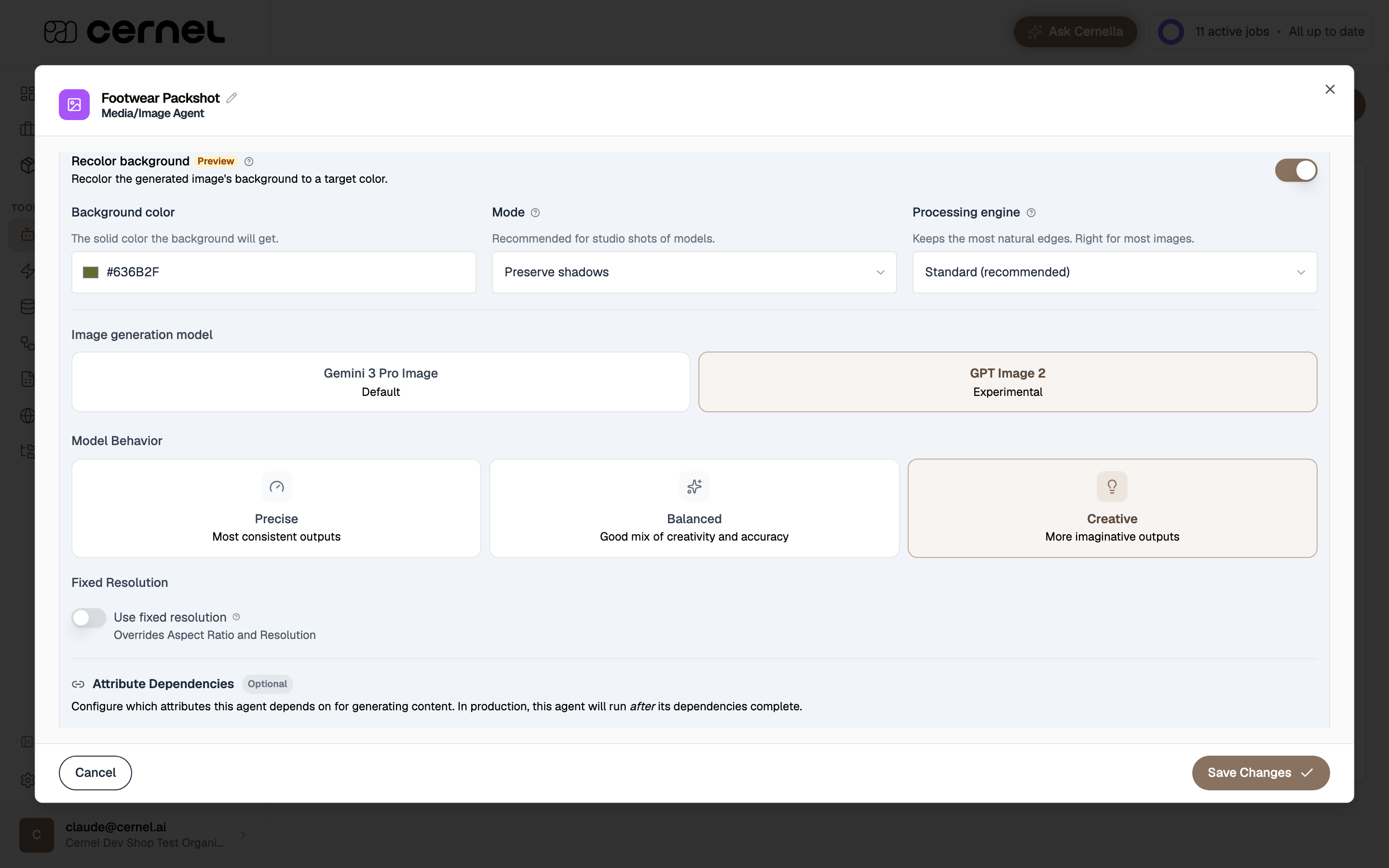Image resolution: width=1389 pixels, height=868 pixels.
Task: Click the purple image agent icon
Action: (x=74, y=105)
